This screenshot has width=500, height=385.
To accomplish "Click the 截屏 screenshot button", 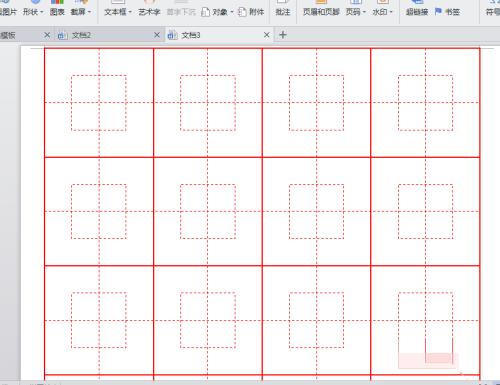I will click(x=78, y=12).
